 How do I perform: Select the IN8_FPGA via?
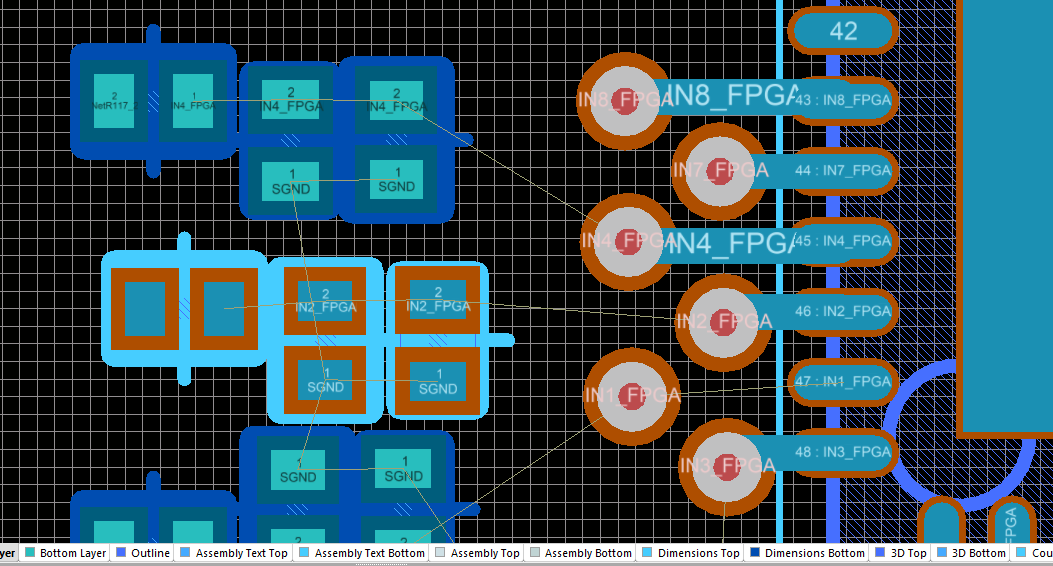point(625,101)
